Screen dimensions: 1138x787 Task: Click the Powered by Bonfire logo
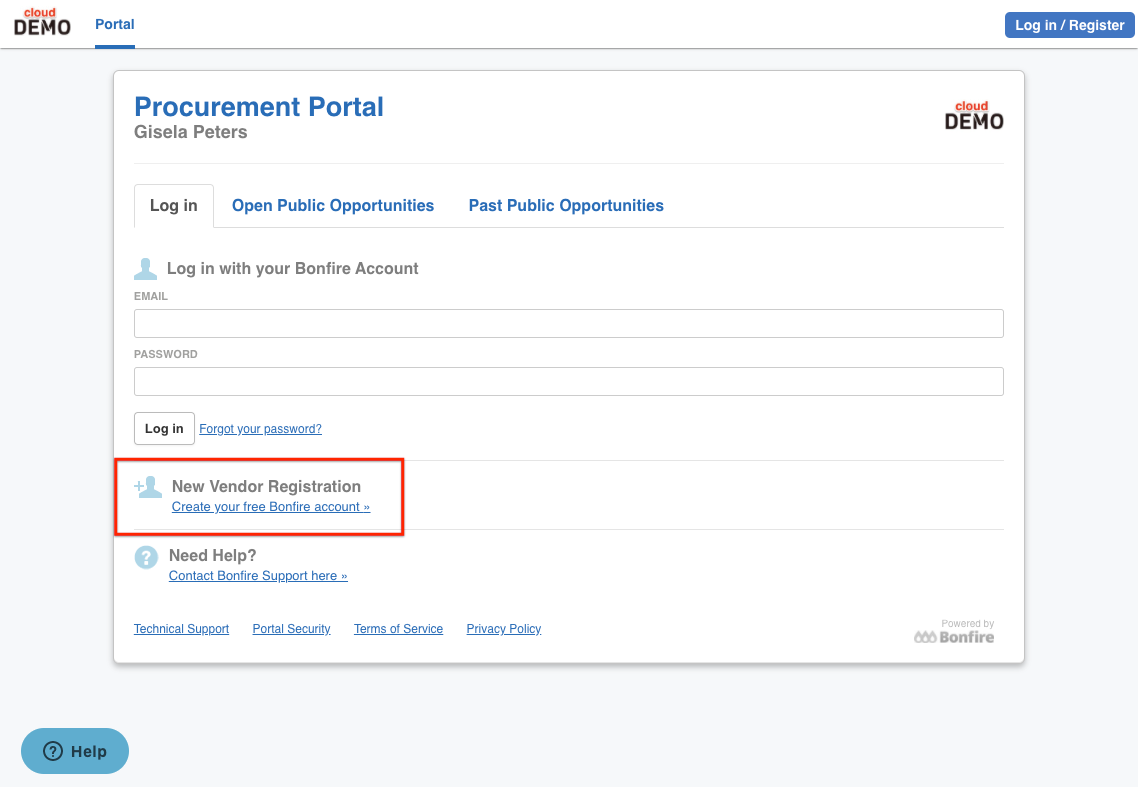pos(954,632)
